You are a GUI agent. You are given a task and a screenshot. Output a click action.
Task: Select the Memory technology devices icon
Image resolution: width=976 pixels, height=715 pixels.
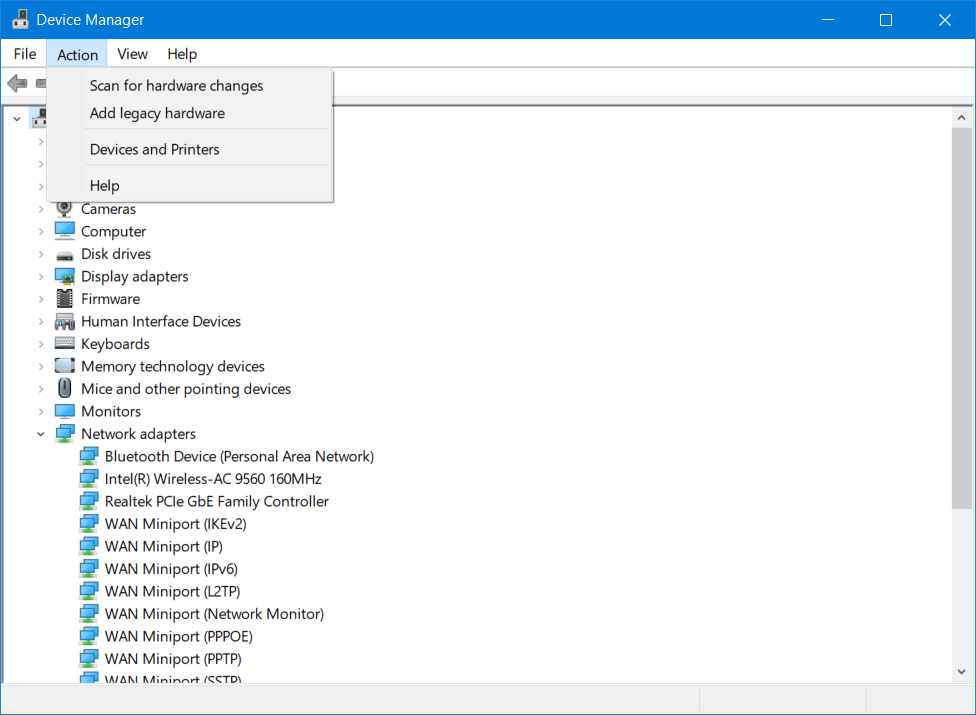tap(64, 366)
